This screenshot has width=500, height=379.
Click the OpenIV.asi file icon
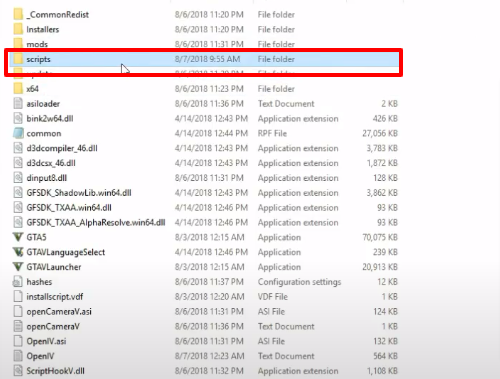(18, 341)
